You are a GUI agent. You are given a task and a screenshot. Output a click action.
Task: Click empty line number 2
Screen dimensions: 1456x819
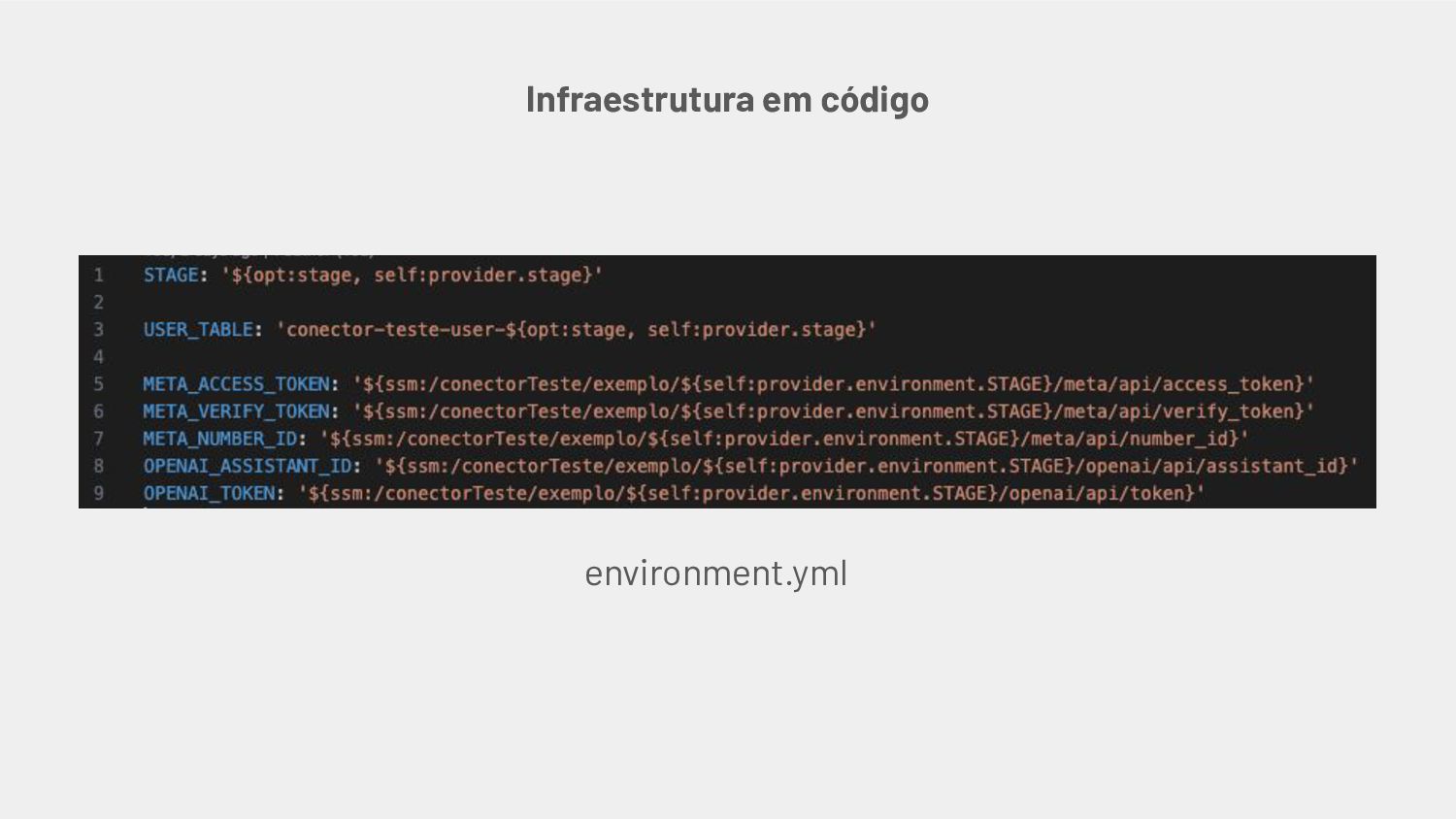tap(98, 303)
